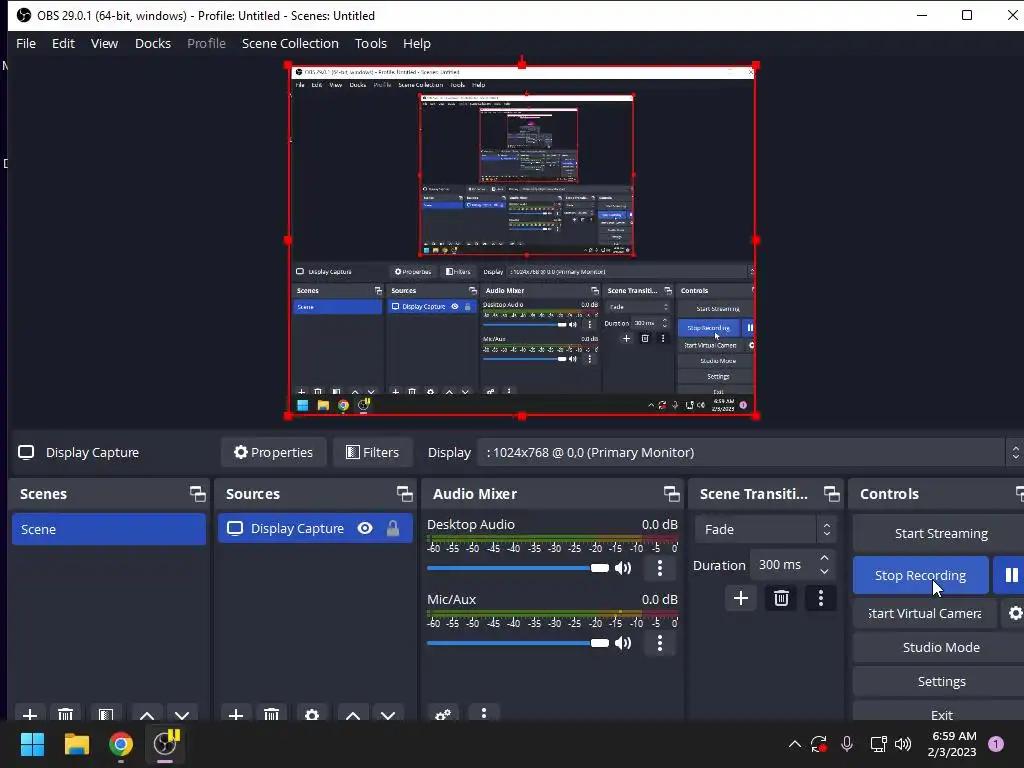The image size is (1024, 768).
Task: Open source Properties button
Action: [273, 452]
